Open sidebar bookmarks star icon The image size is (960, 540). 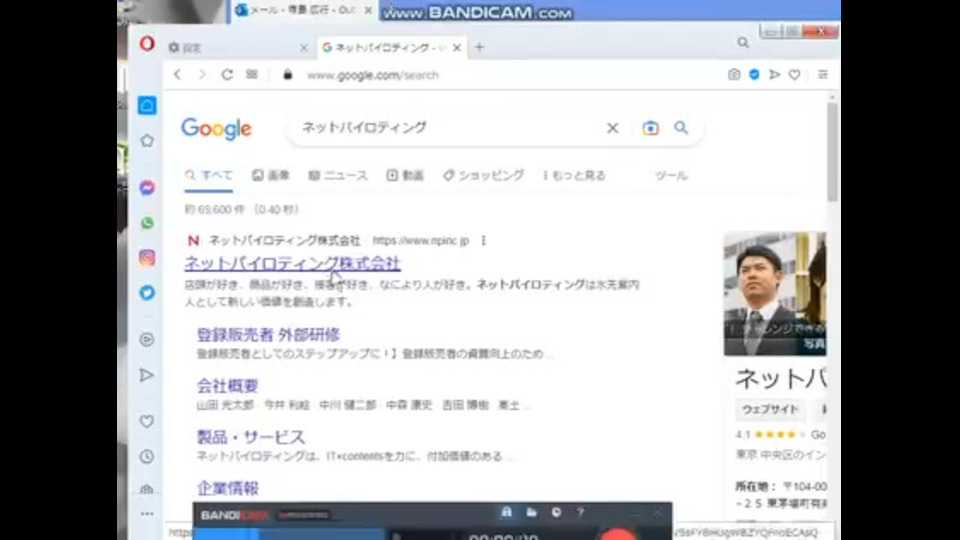point(147,141)
